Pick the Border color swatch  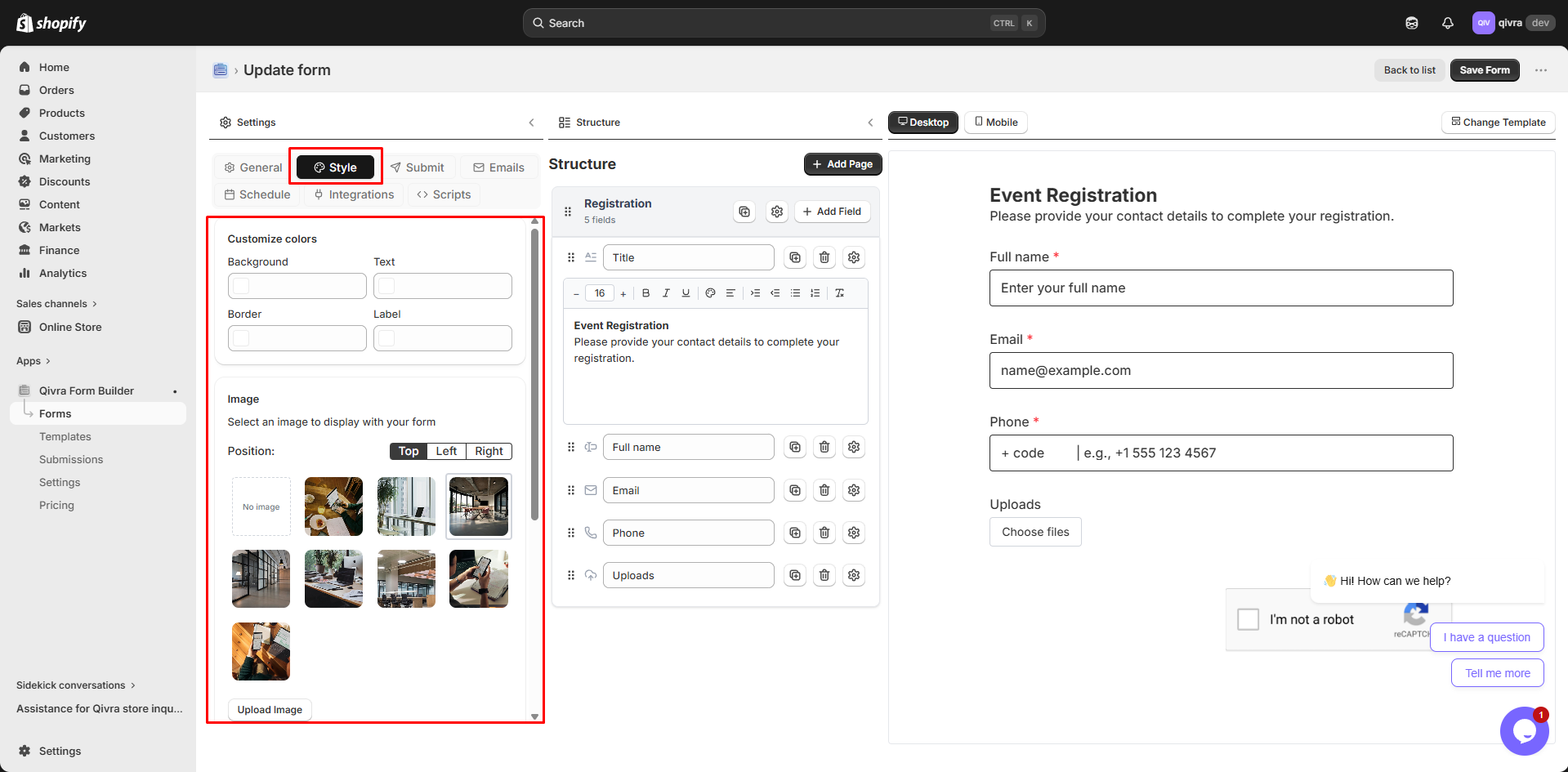pos(241,338)
